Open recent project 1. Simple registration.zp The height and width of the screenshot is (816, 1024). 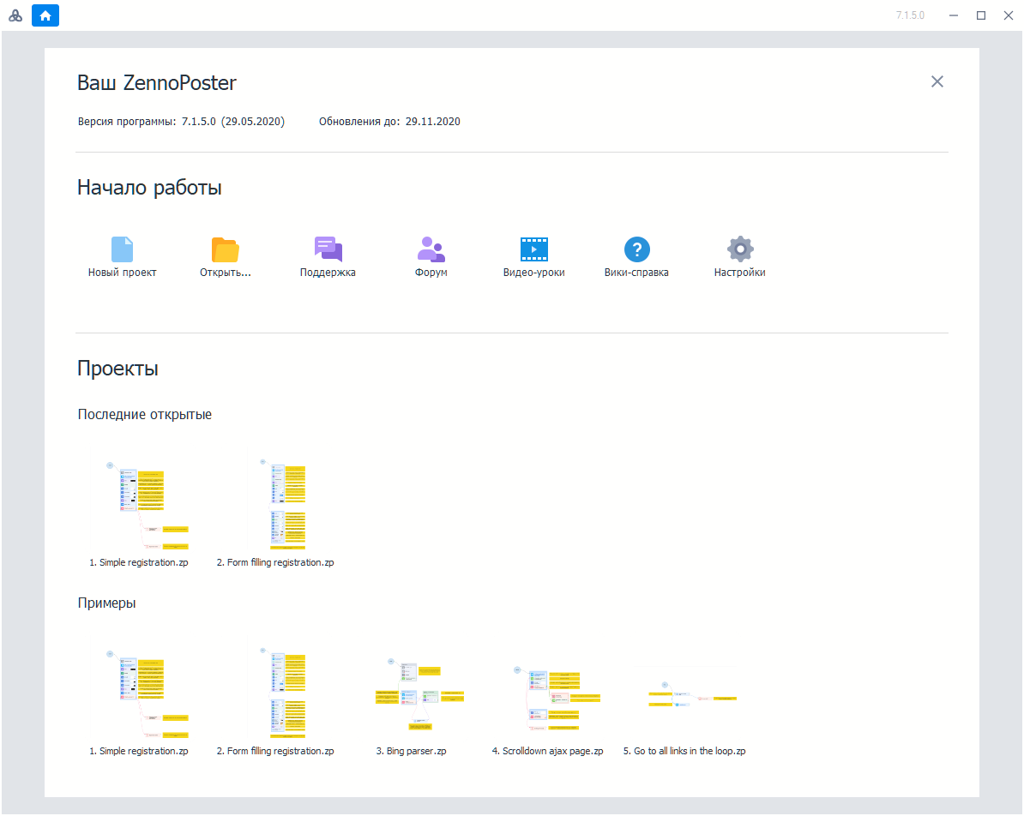139,505
